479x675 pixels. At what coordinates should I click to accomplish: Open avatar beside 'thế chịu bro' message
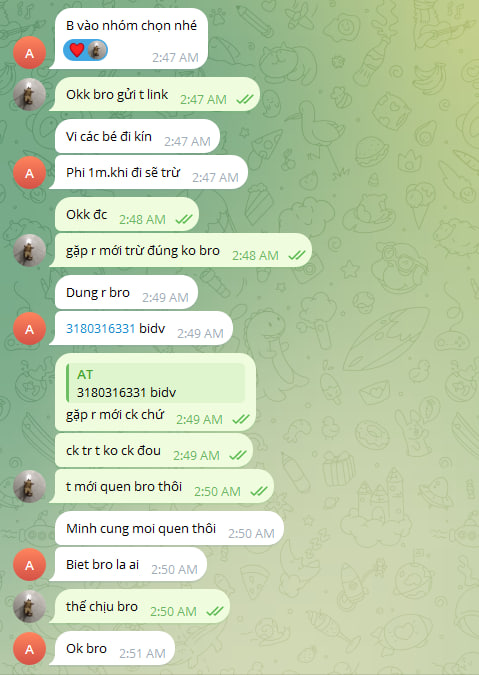(29, 607)
